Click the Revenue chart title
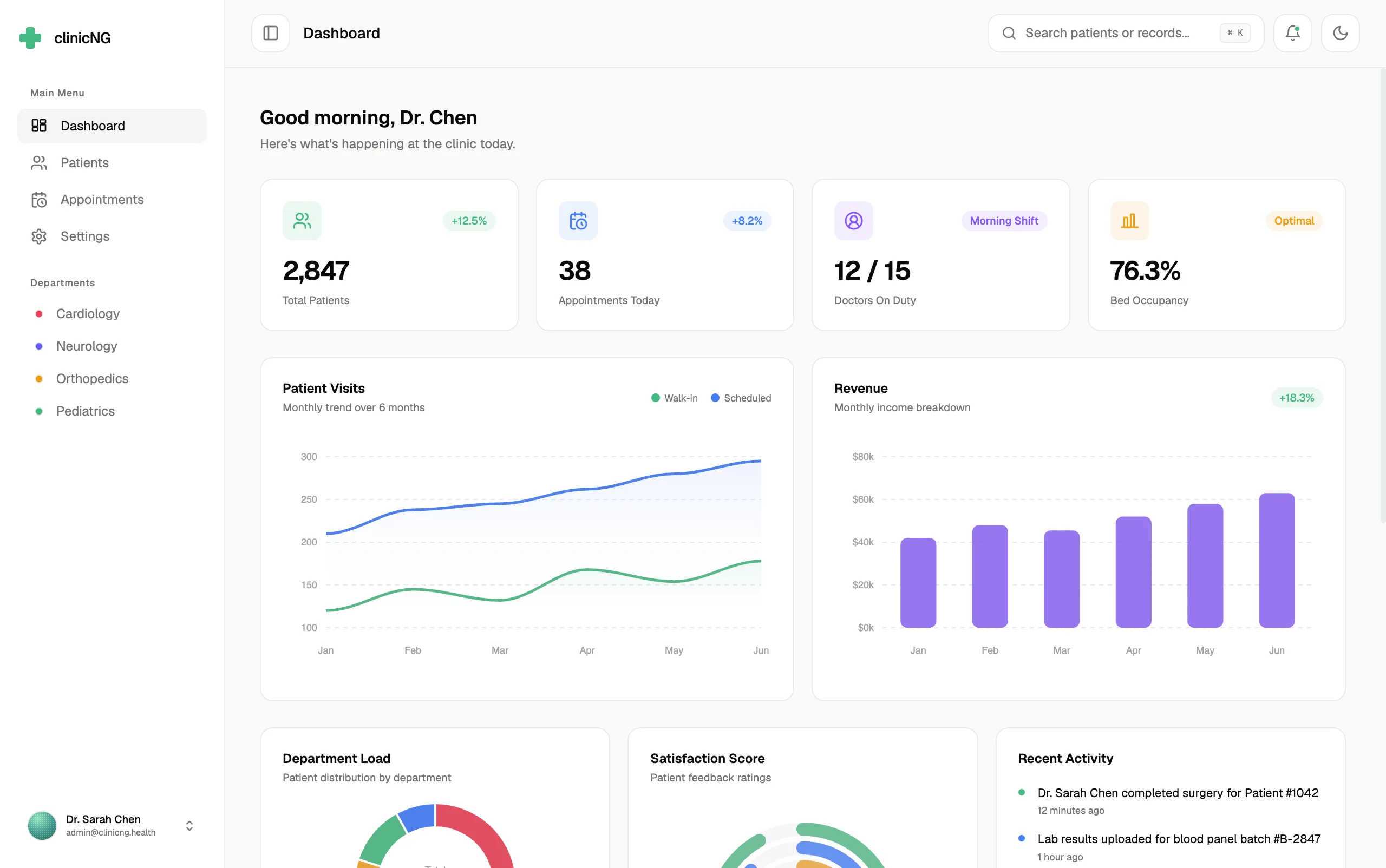This screenshot has width=1386, height=868. coord(860,388)
